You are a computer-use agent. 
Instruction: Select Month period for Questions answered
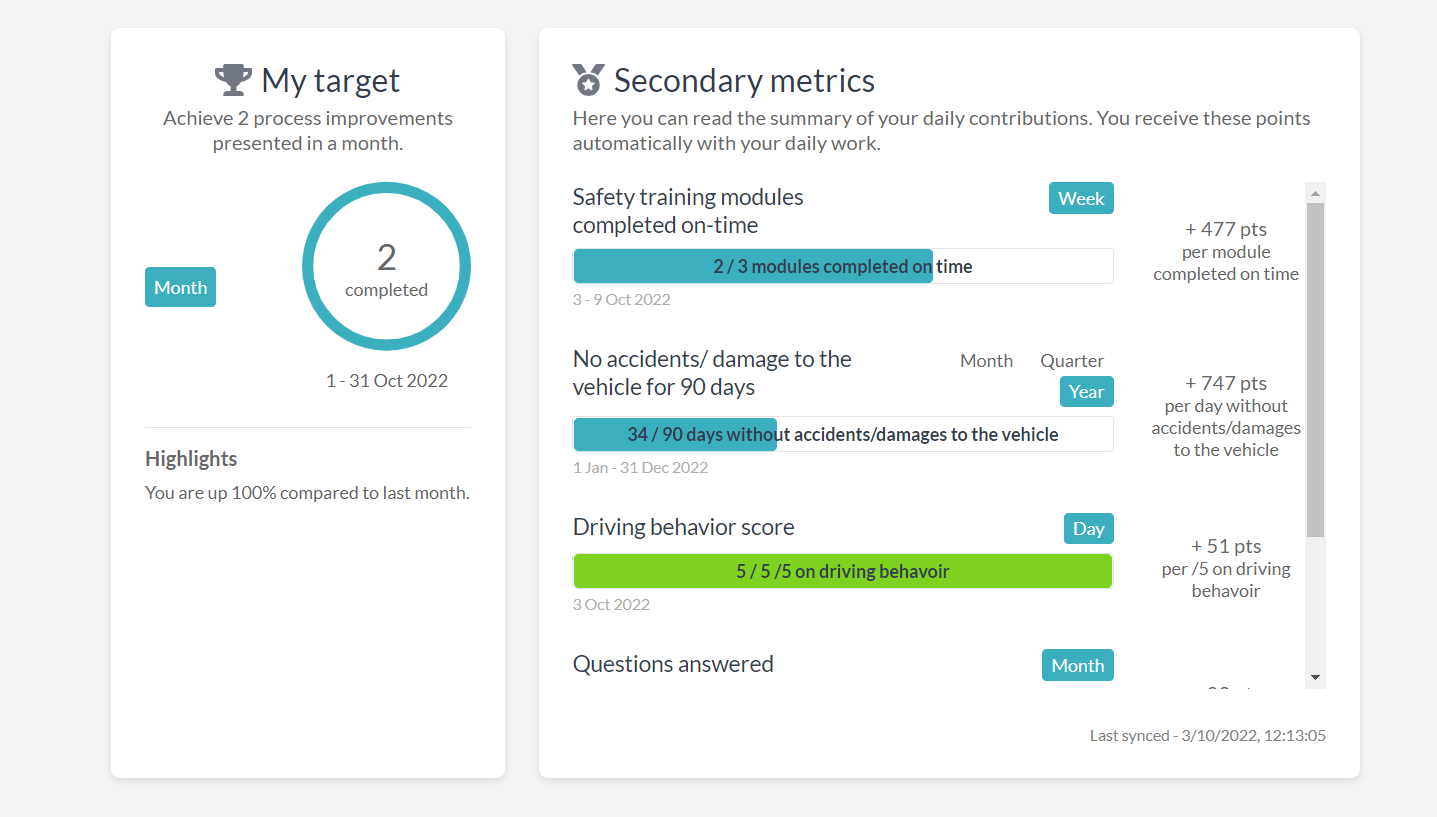point(1077,666)
